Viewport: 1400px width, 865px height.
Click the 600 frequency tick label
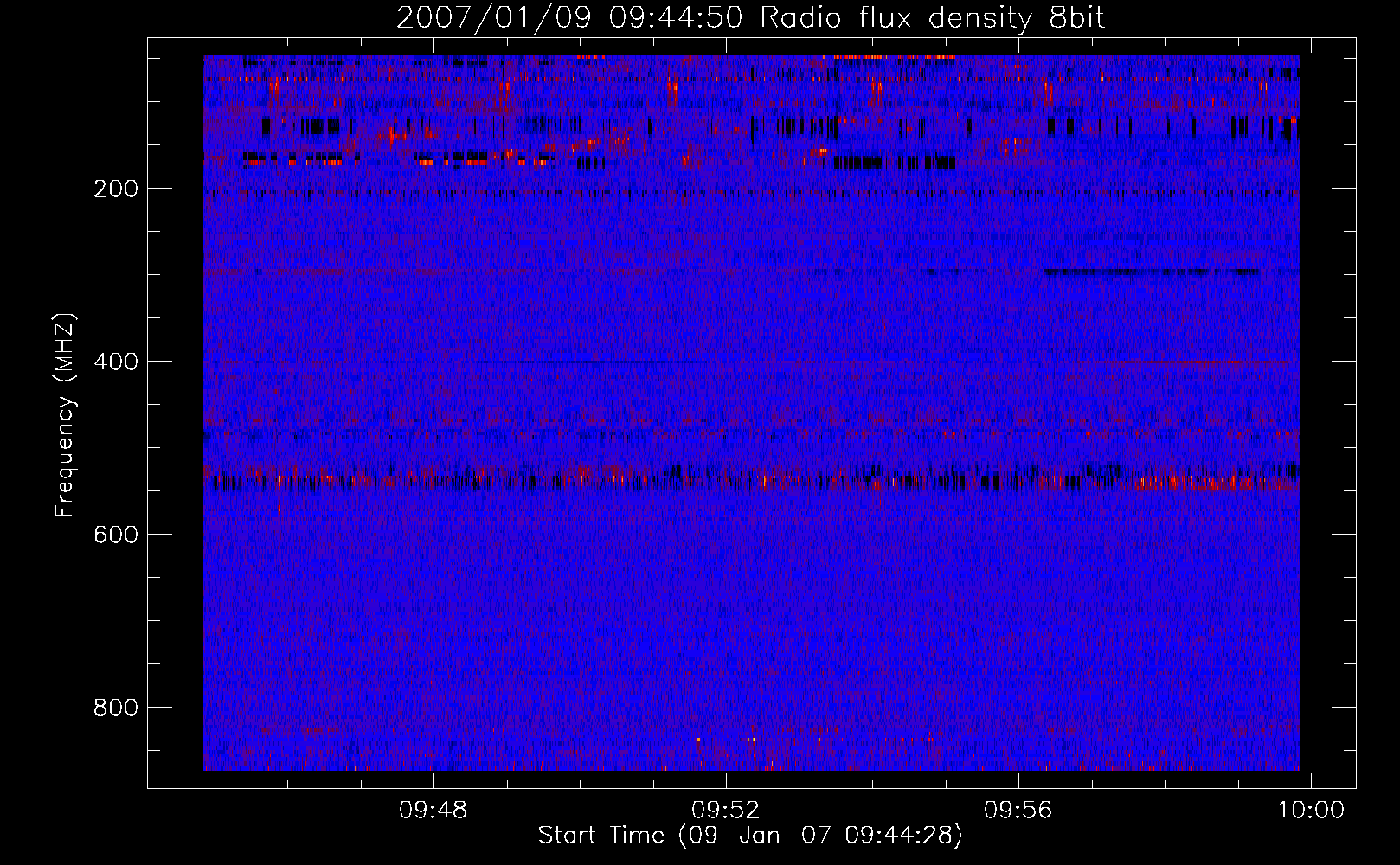point(116,535)
